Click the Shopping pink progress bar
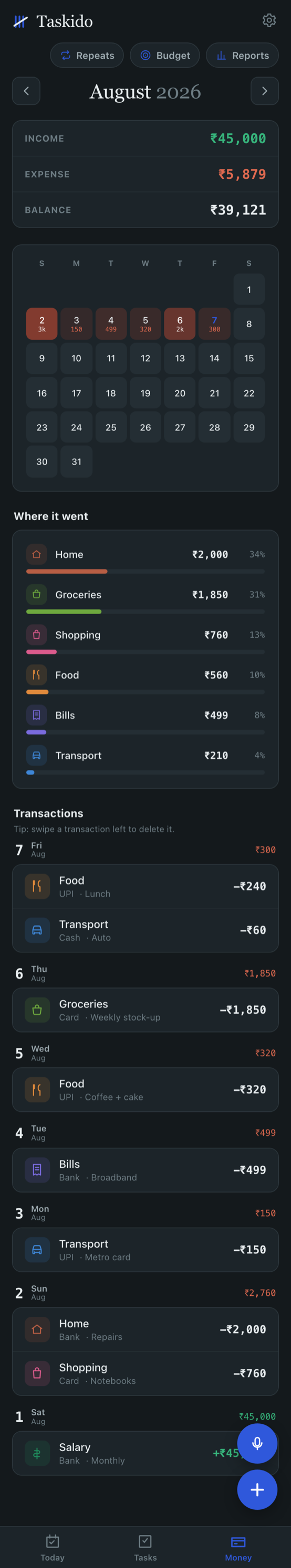Image resolution: width=291 pixels, height=1568 pixels. click(x=145, y=652)
